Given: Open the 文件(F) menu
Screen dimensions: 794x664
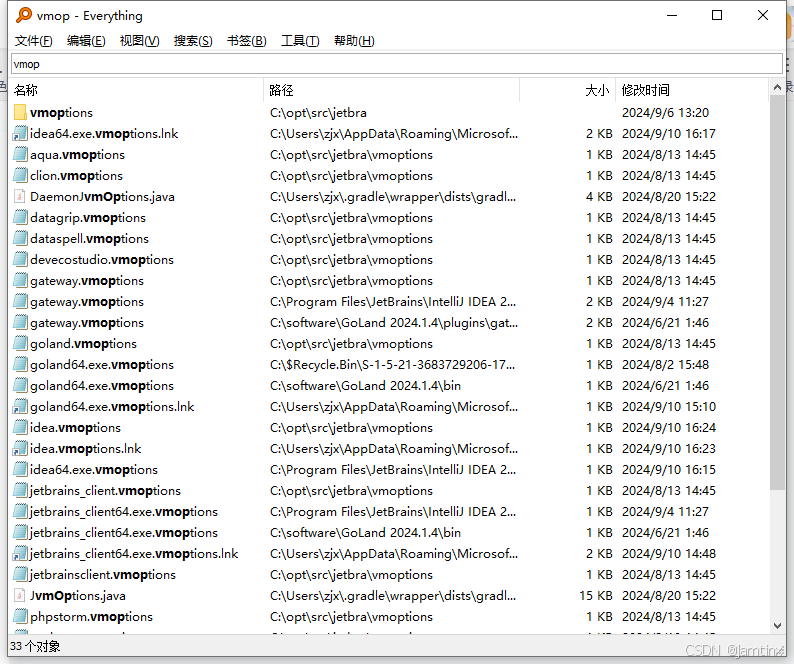Looking at the screenshot, I should point(33,41).
